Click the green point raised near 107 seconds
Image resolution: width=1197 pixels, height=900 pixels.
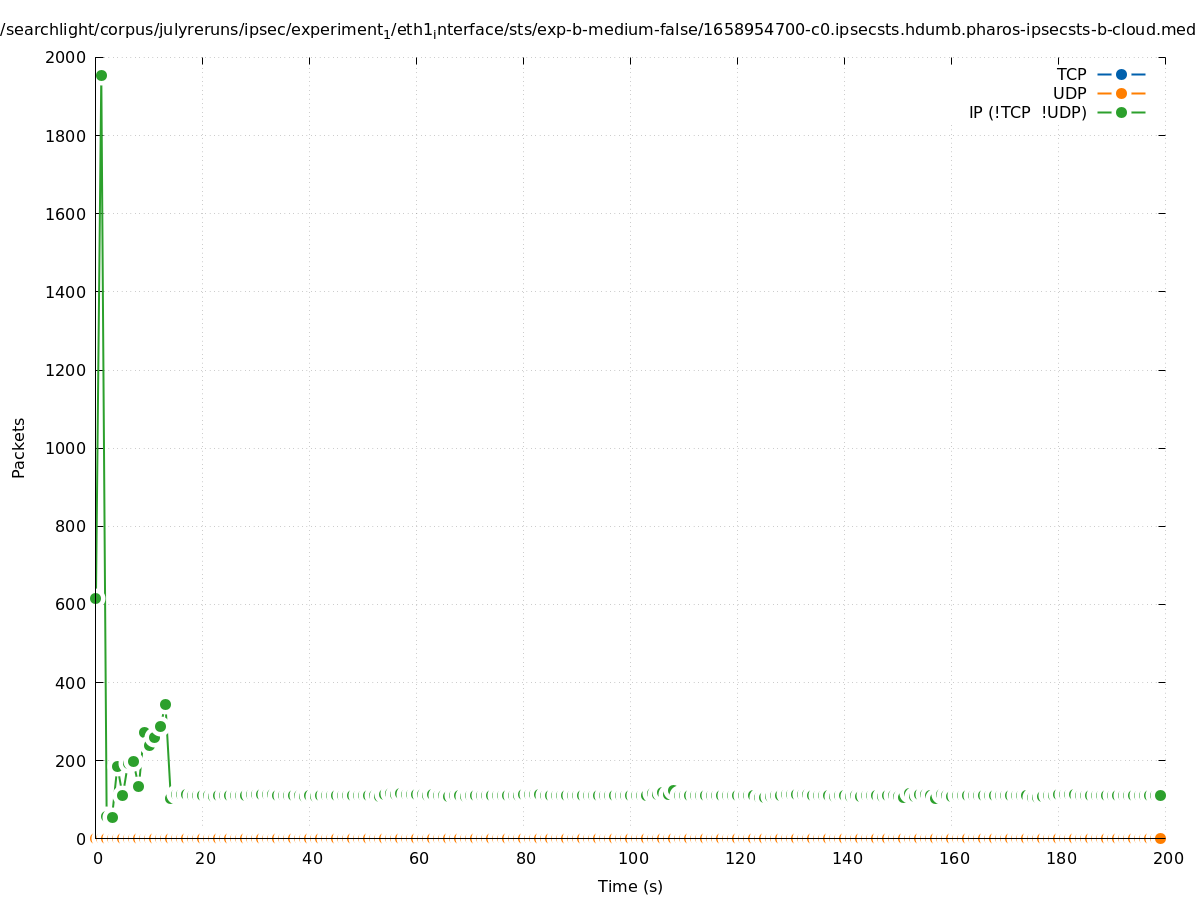672,790
